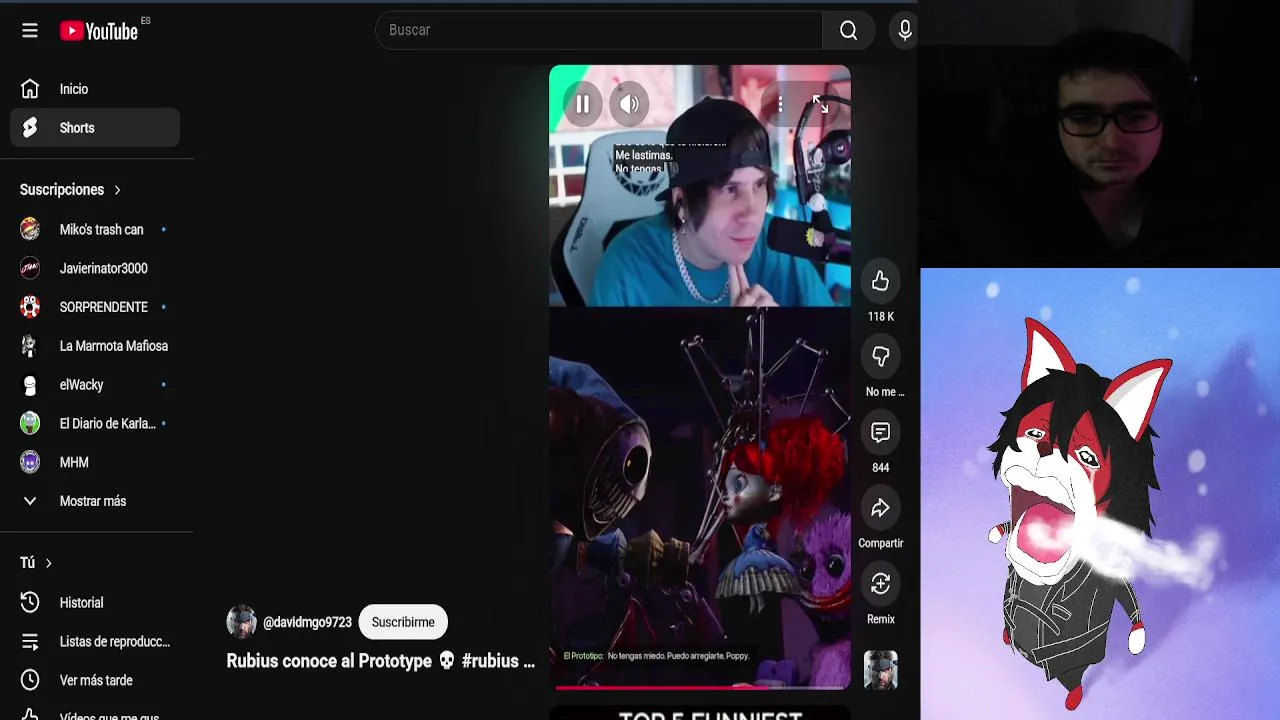This screenshot has height=720, width=1280.
Task: Open La Marmota Mafiosa channel
Action: click(x=95, y=346)
